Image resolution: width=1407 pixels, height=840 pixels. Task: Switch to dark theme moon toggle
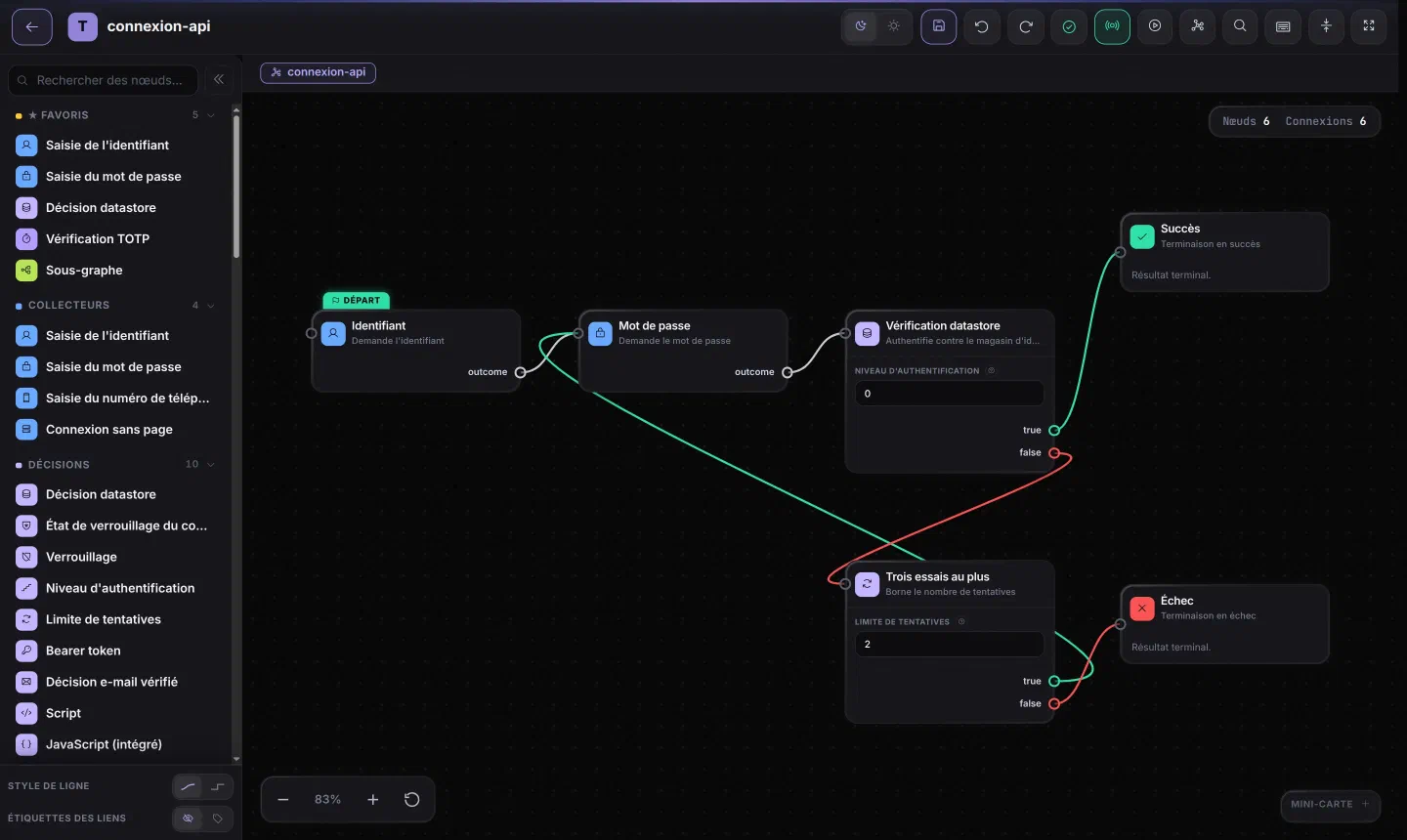861,26
